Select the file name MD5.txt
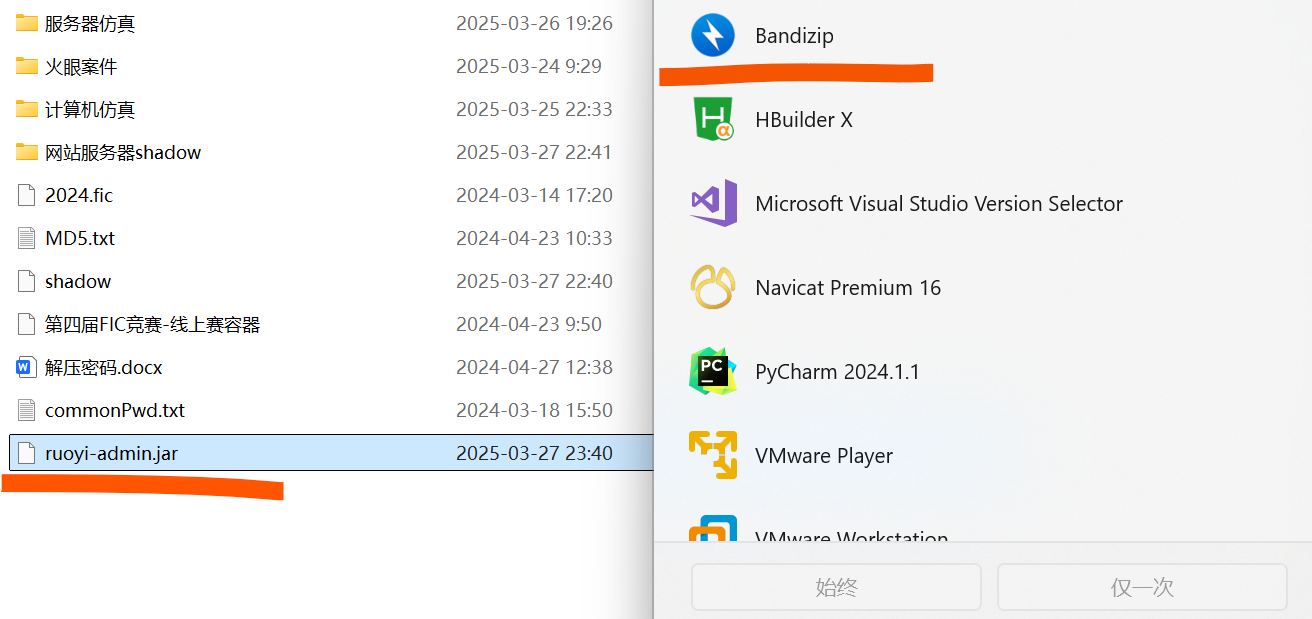The image size is (1312, 619). pos(80,238)
